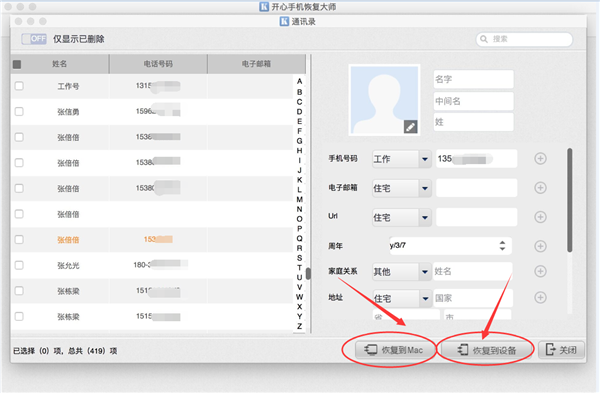Check the box for 张允光 contact

(19, 265)
